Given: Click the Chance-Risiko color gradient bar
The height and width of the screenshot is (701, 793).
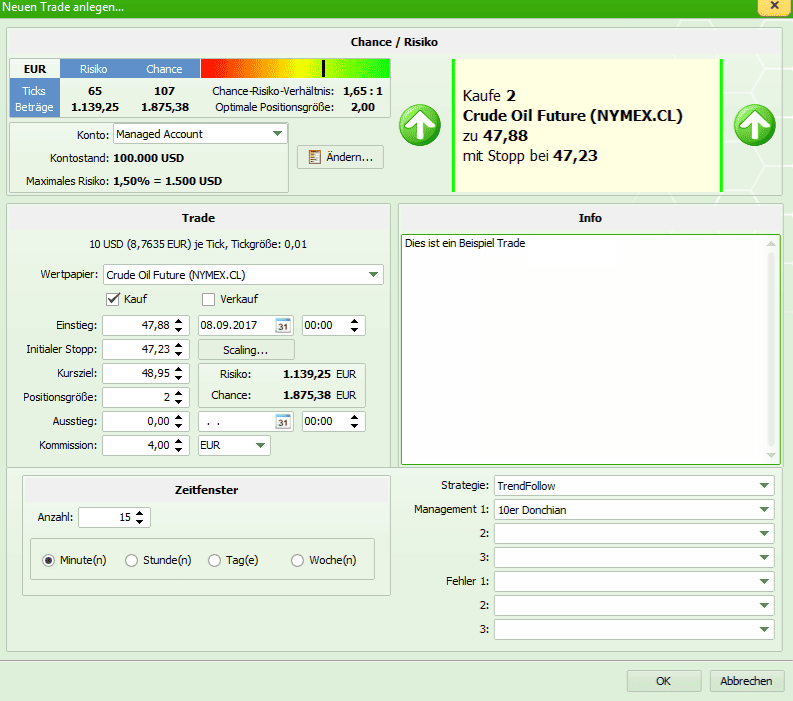Looking at the screenshot, I should [x=281, y=68].
